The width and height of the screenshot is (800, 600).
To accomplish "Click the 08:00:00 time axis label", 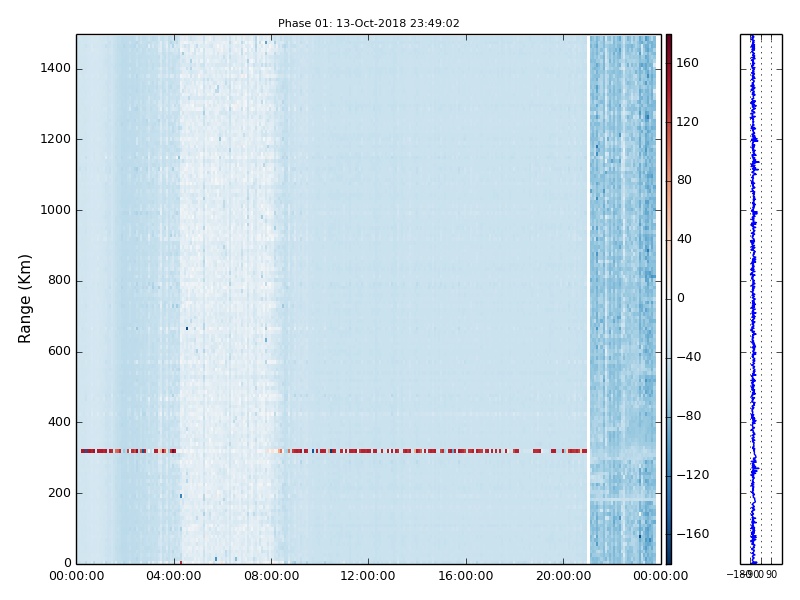I will click(x=271, y=576).
